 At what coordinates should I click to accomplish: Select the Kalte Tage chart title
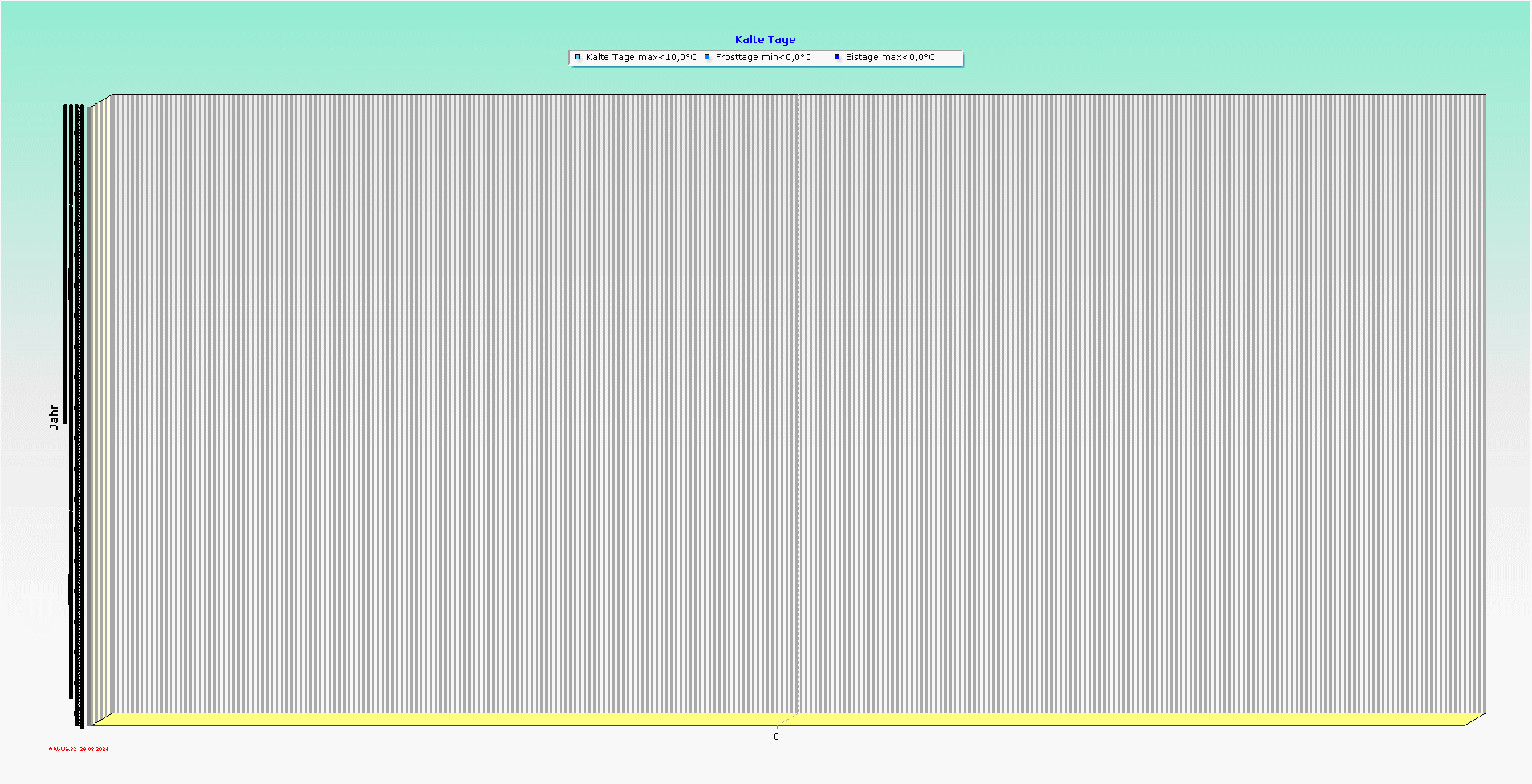coord(766,38)
